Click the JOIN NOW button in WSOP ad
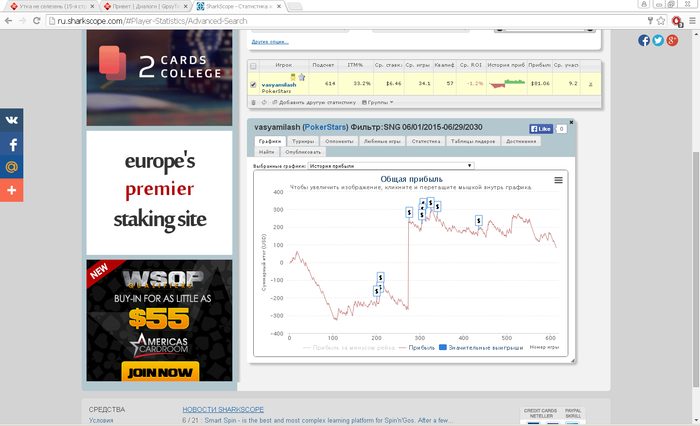 click(160, 372)
